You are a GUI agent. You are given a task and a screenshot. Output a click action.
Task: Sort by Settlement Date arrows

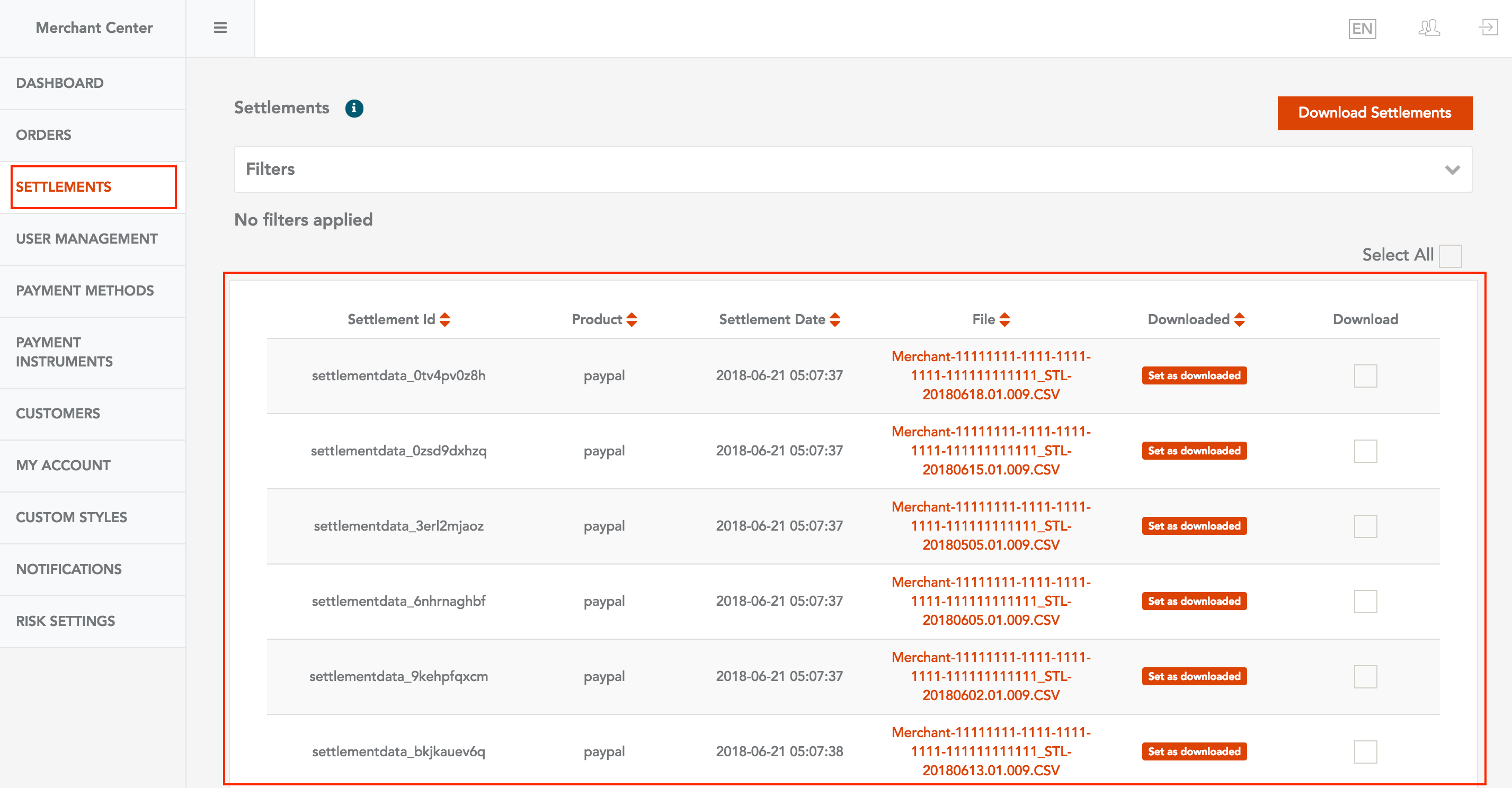[x=834, y=320]
